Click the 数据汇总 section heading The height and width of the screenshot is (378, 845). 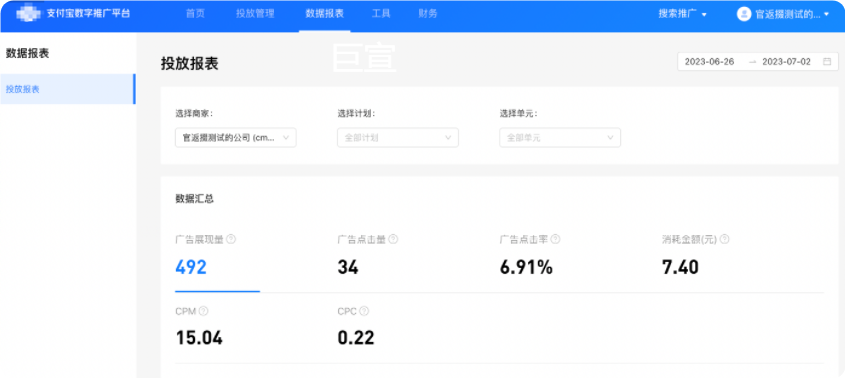coord(195,199)
